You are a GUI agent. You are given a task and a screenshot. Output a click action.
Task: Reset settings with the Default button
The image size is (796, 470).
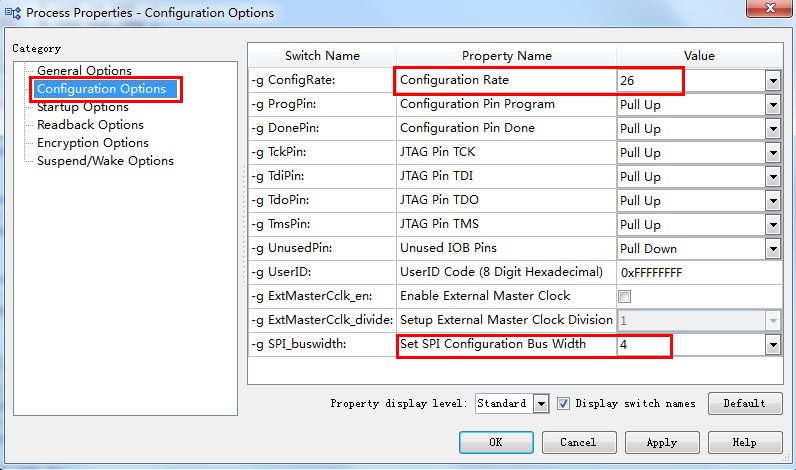tap(744, 403)
